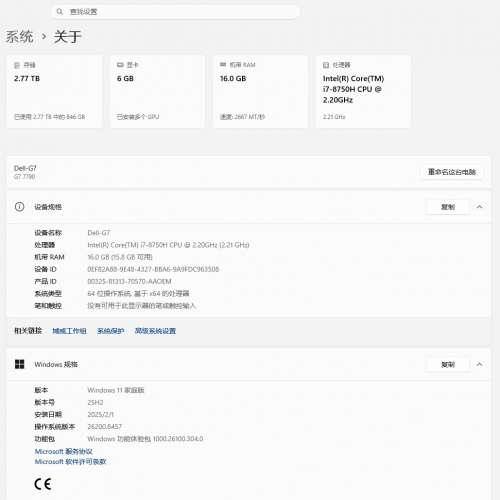
Task: Click the processor chip icon
Action: (326, 65)
